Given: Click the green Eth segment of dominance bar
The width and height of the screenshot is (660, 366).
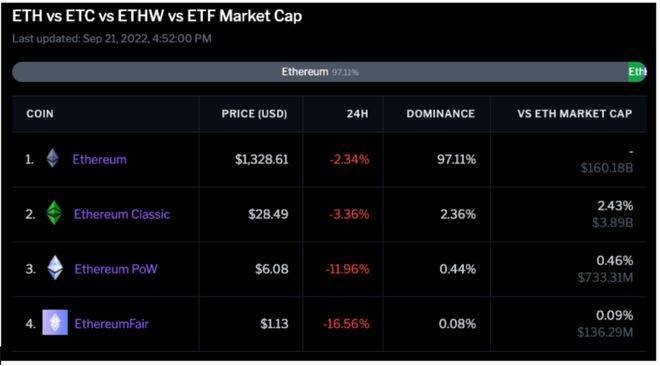Looking at the screenshot, I should click(637, 72).
